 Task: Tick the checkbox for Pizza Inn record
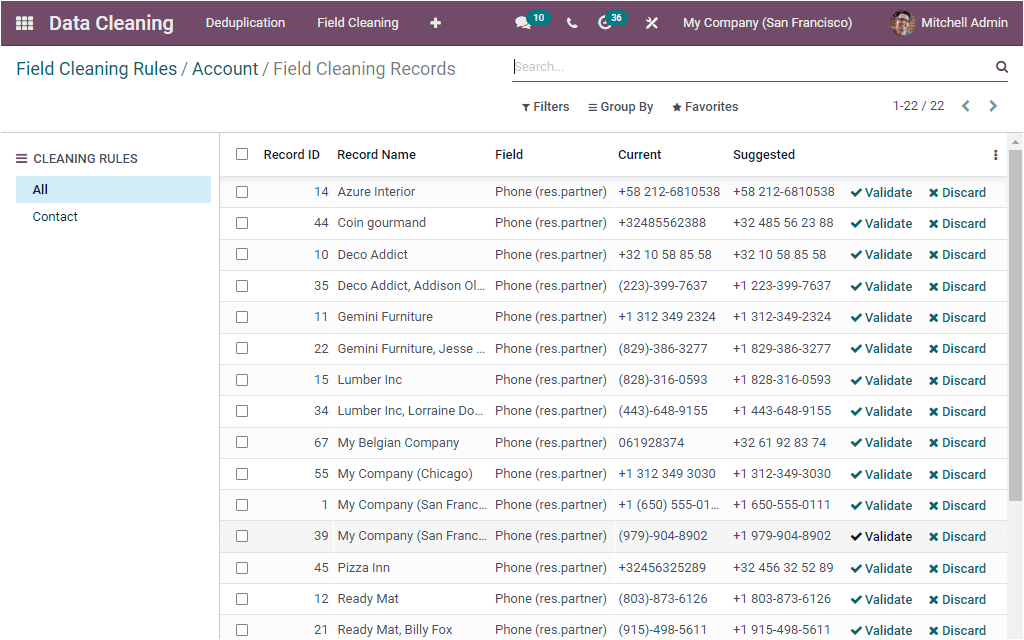coord(242,567)
